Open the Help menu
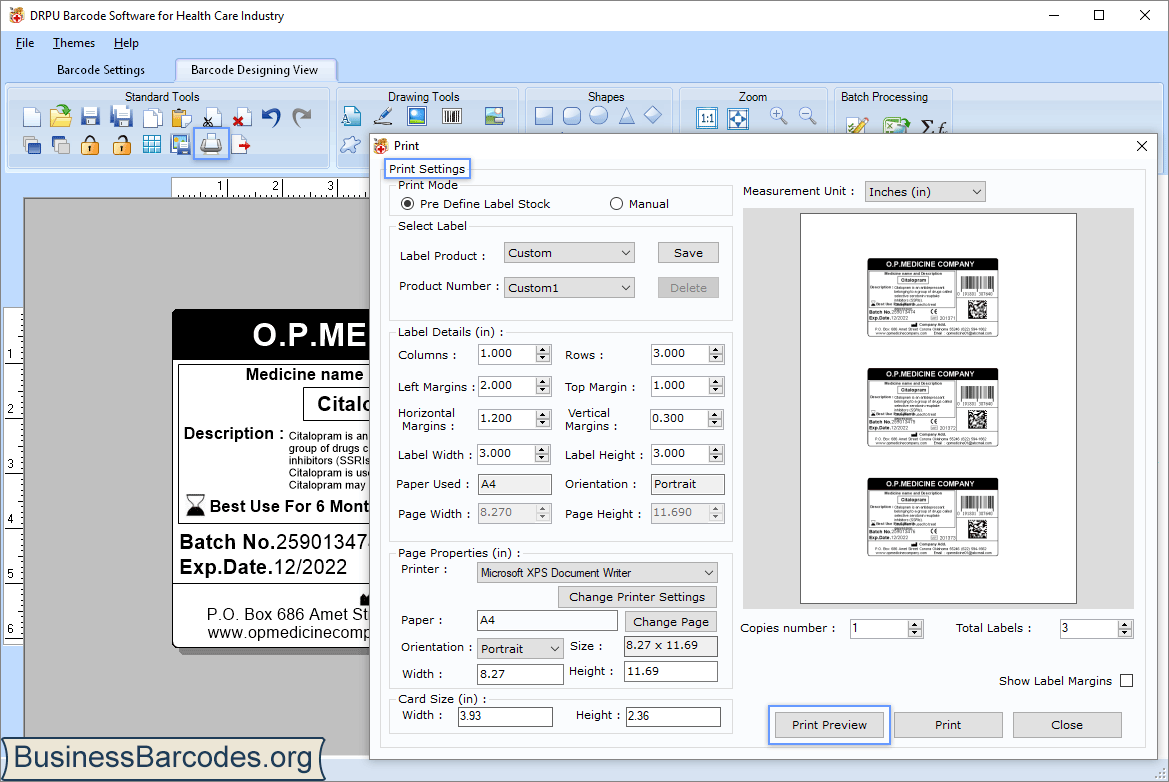This screenshot has width=1169, height=782. [x=126, y=43]
